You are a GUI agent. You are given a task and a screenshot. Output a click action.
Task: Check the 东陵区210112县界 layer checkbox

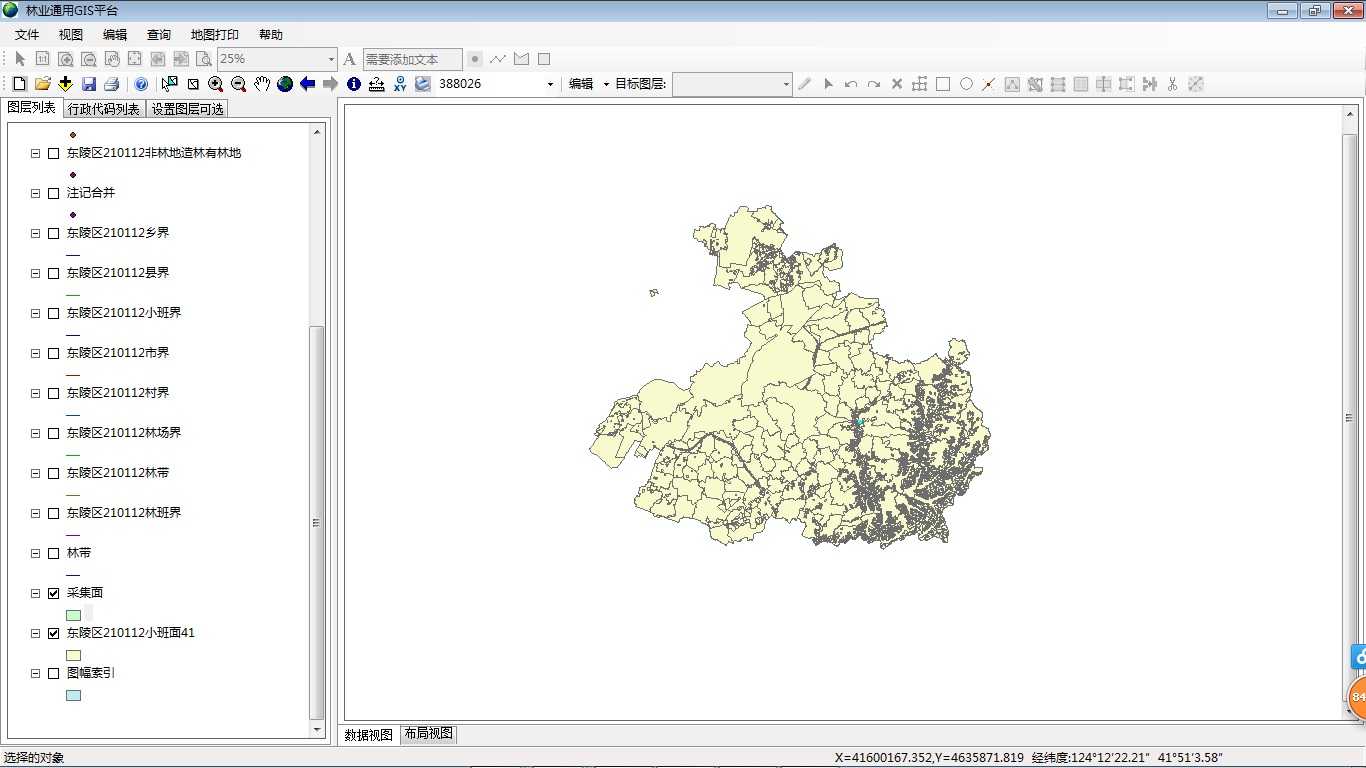(x=54, y=273)
